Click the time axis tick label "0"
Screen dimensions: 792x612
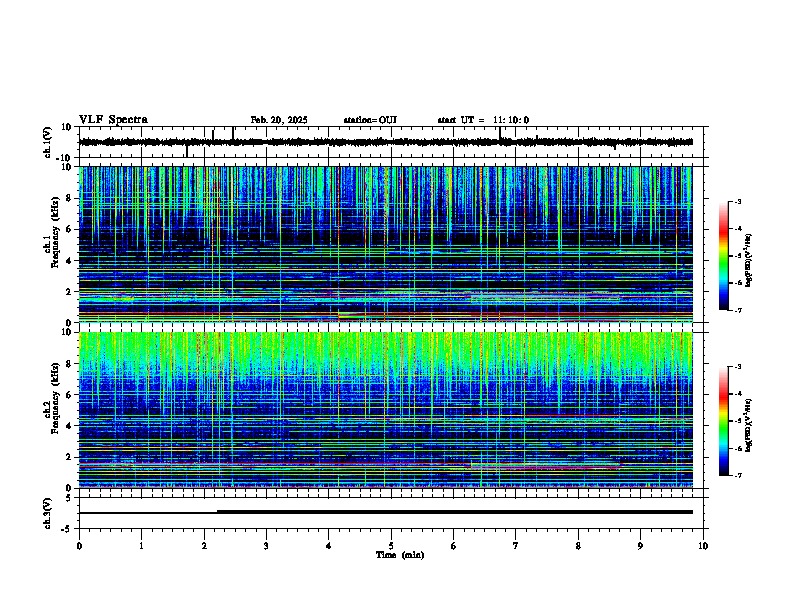[79, 546]
